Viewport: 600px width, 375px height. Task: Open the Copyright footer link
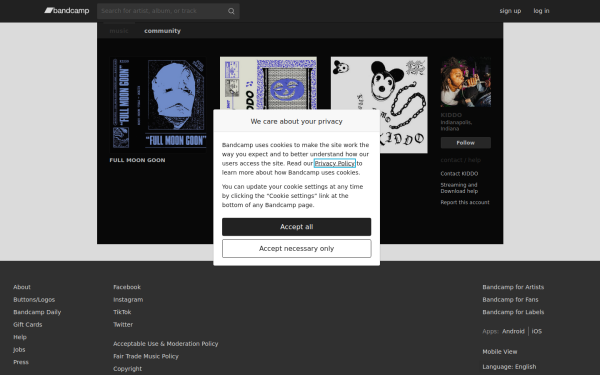point(127,369)
